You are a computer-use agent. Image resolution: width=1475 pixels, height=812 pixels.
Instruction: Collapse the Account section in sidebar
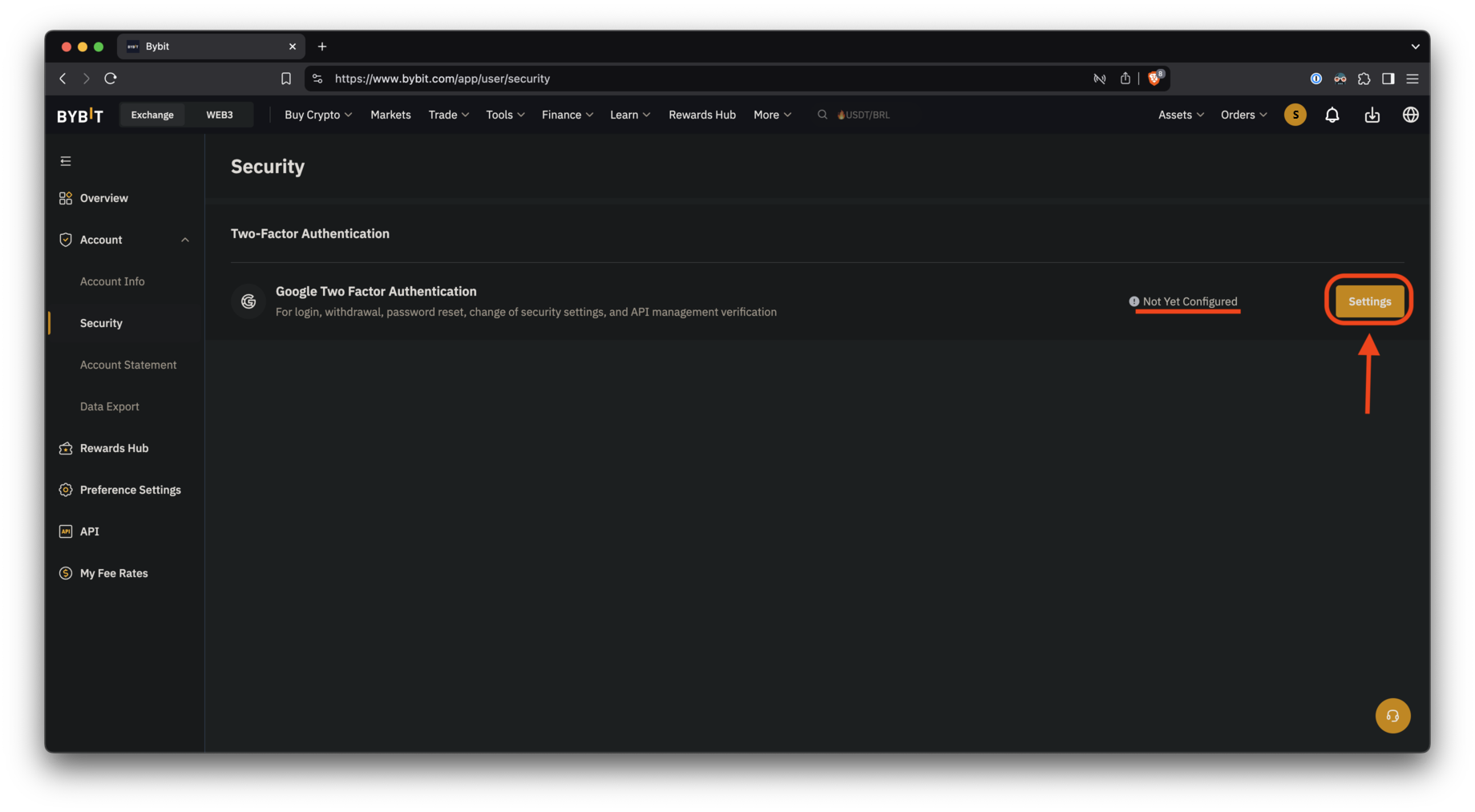click(x=185, y=240)
